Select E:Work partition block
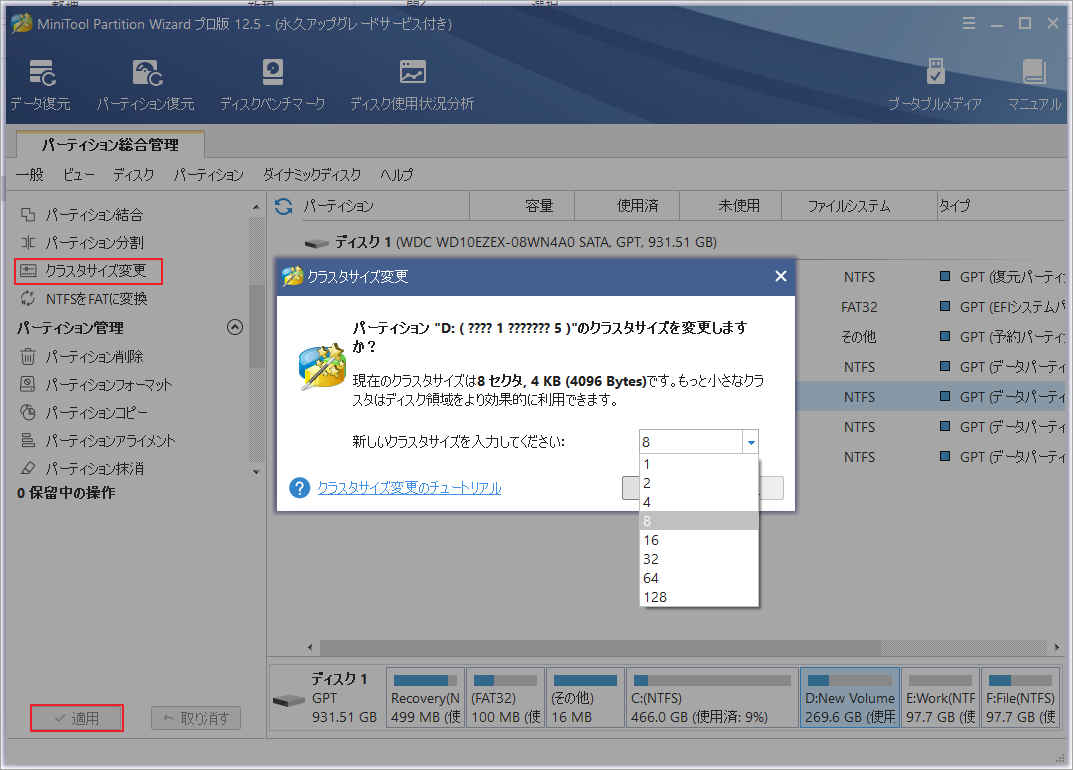Screen dimensions: 1073x770 tap(940, 698)
